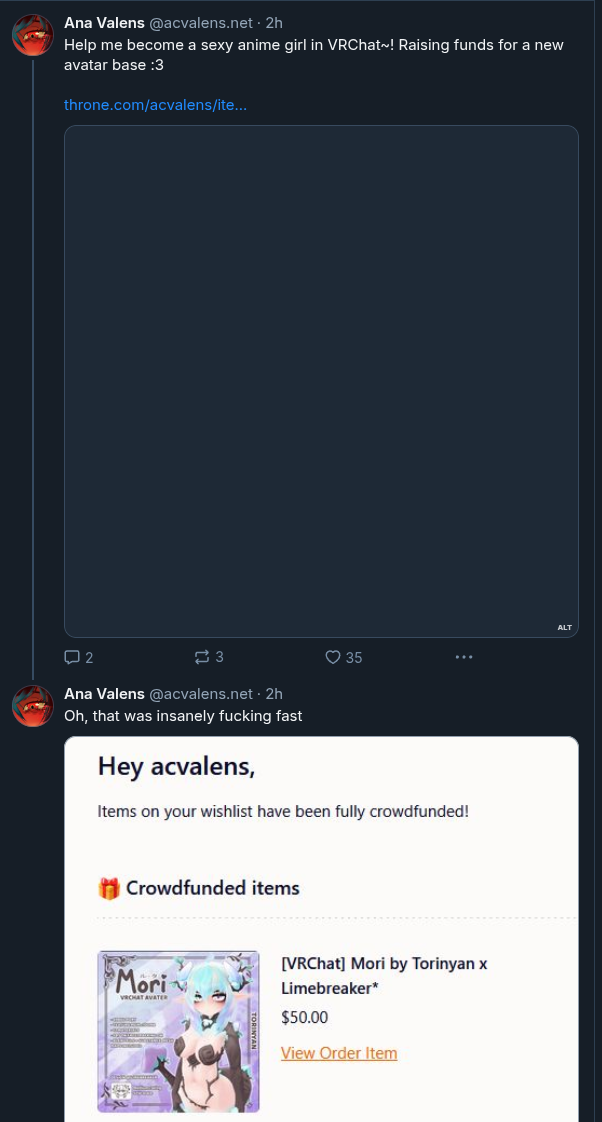Open Ana Valens avatar on first post

tap(33, 35)
